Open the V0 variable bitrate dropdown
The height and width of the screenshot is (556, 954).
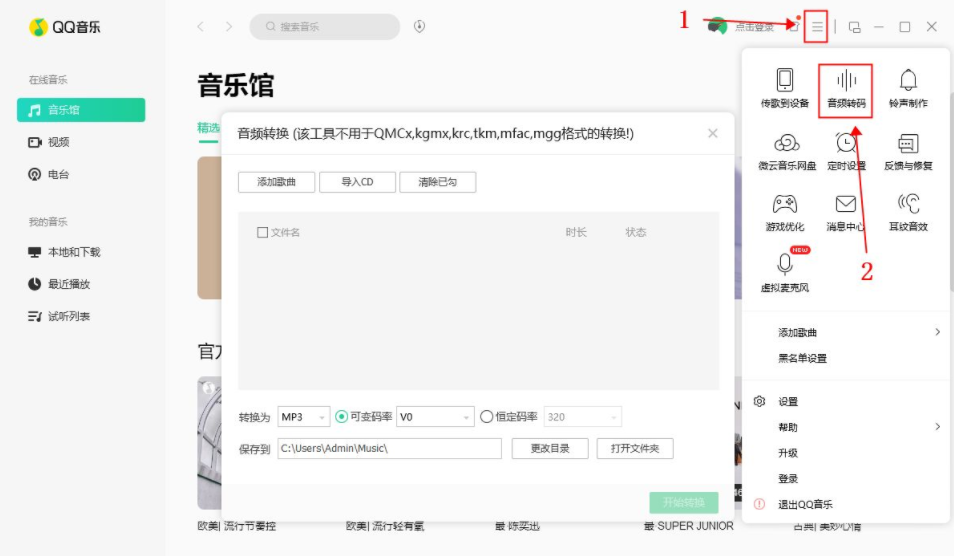[435, 417]
